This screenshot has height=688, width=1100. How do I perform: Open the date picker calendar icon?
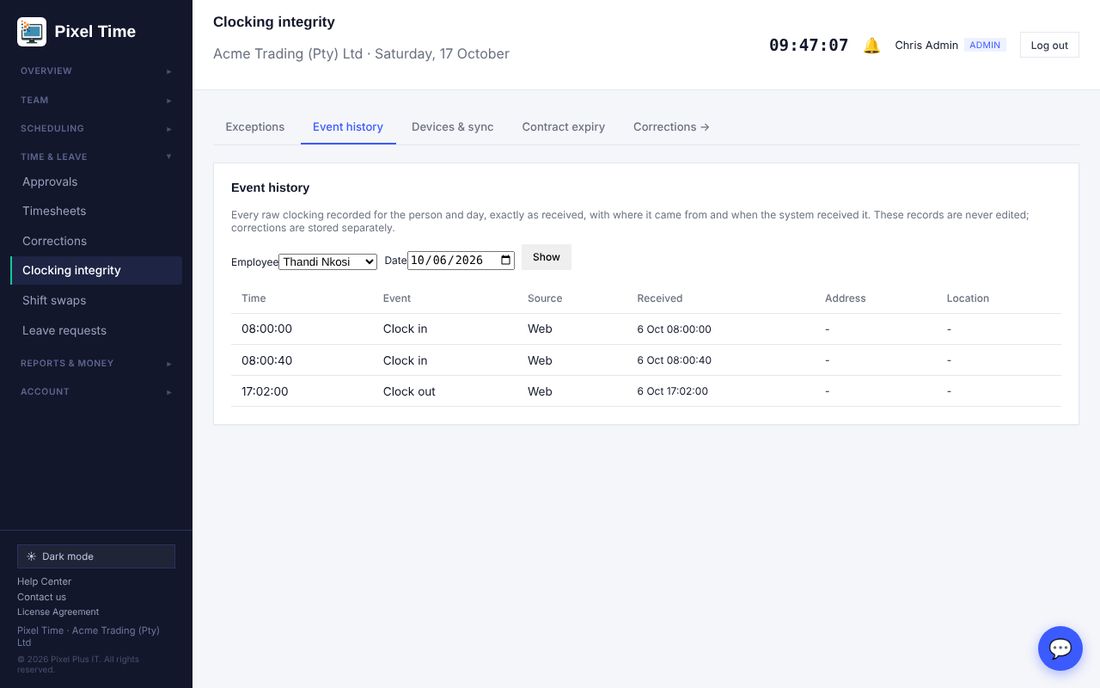[x=506, y=260]
